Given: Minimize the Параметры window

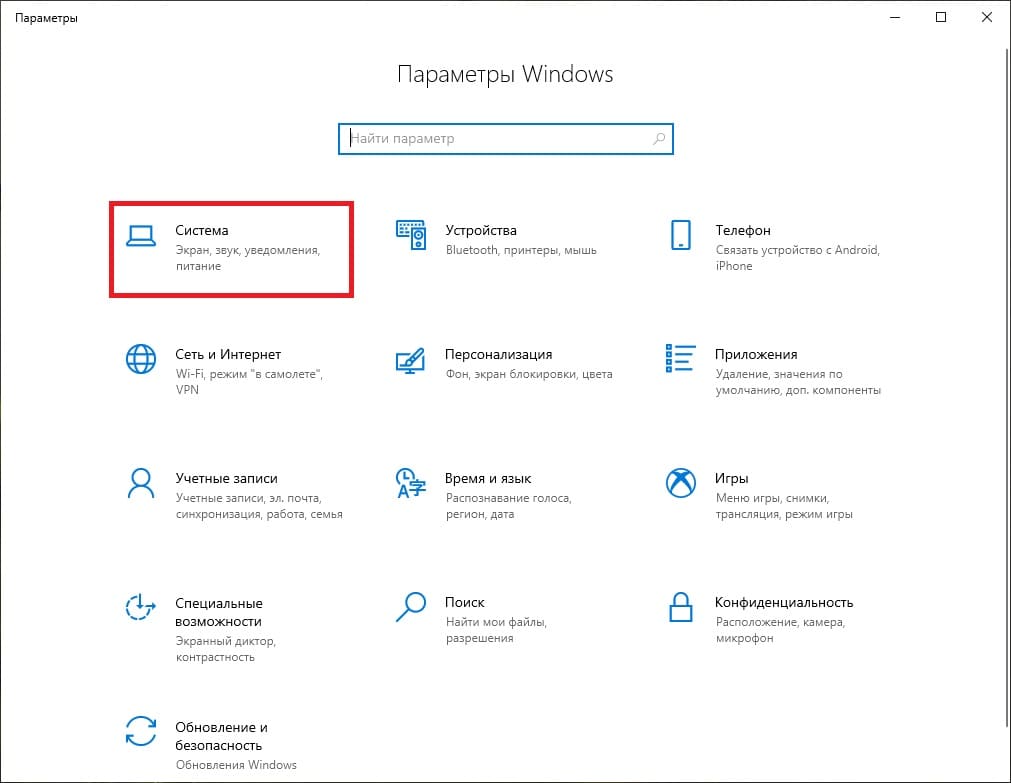Looking at the screenshot, I should coord(895,17).
